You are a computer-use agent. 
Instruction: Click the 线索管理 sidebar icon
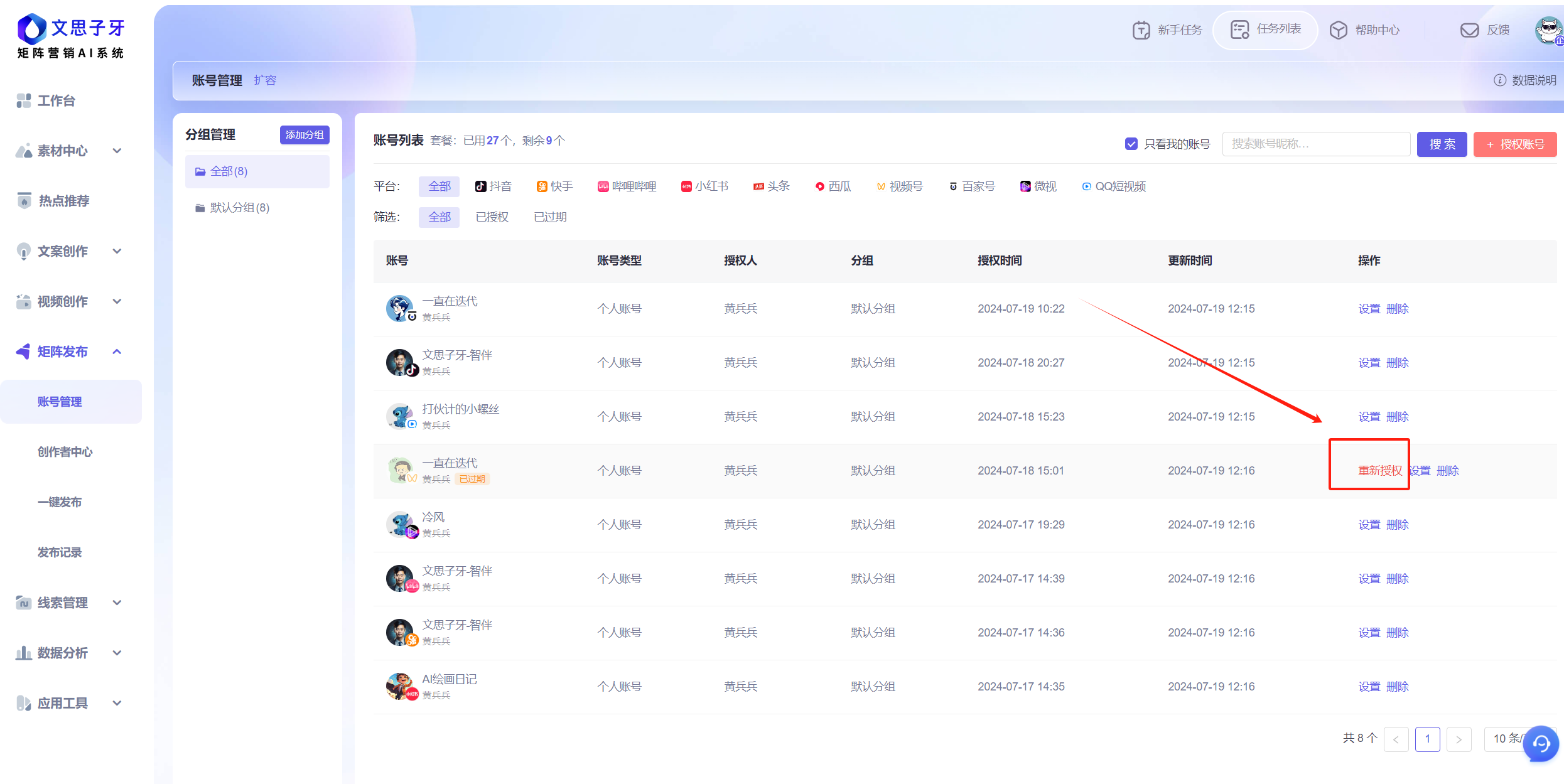pyautogui.click(x=24, y=603)
